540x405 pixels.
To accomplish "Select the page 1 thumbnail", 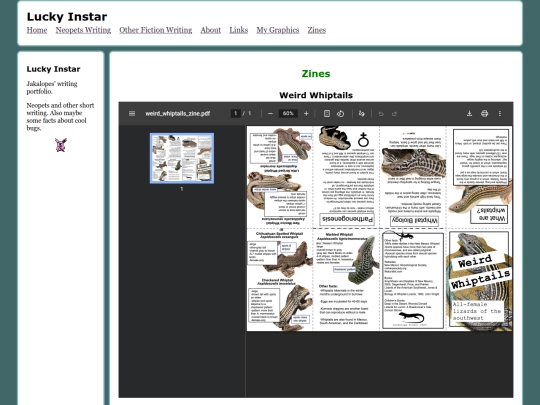I will pyautogui.click(x=182, y=158).
